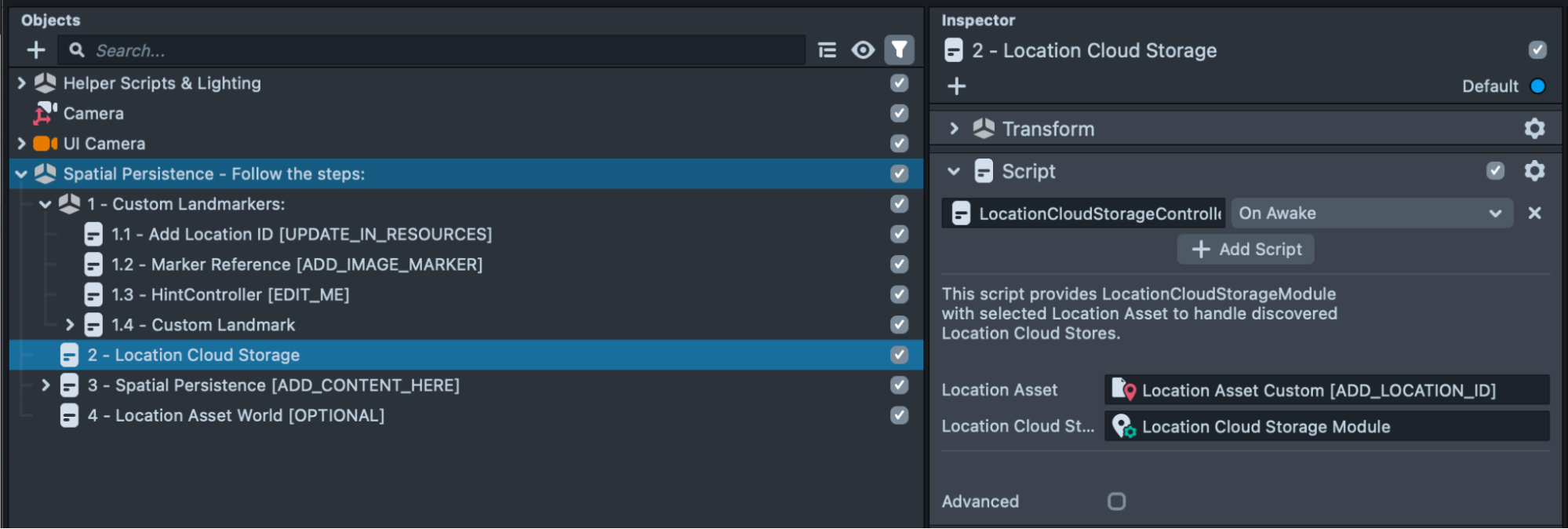This screenshot has height=529, width=1568.
Task: Open the Script component gear settings
Action: (x=1534, y=171)
